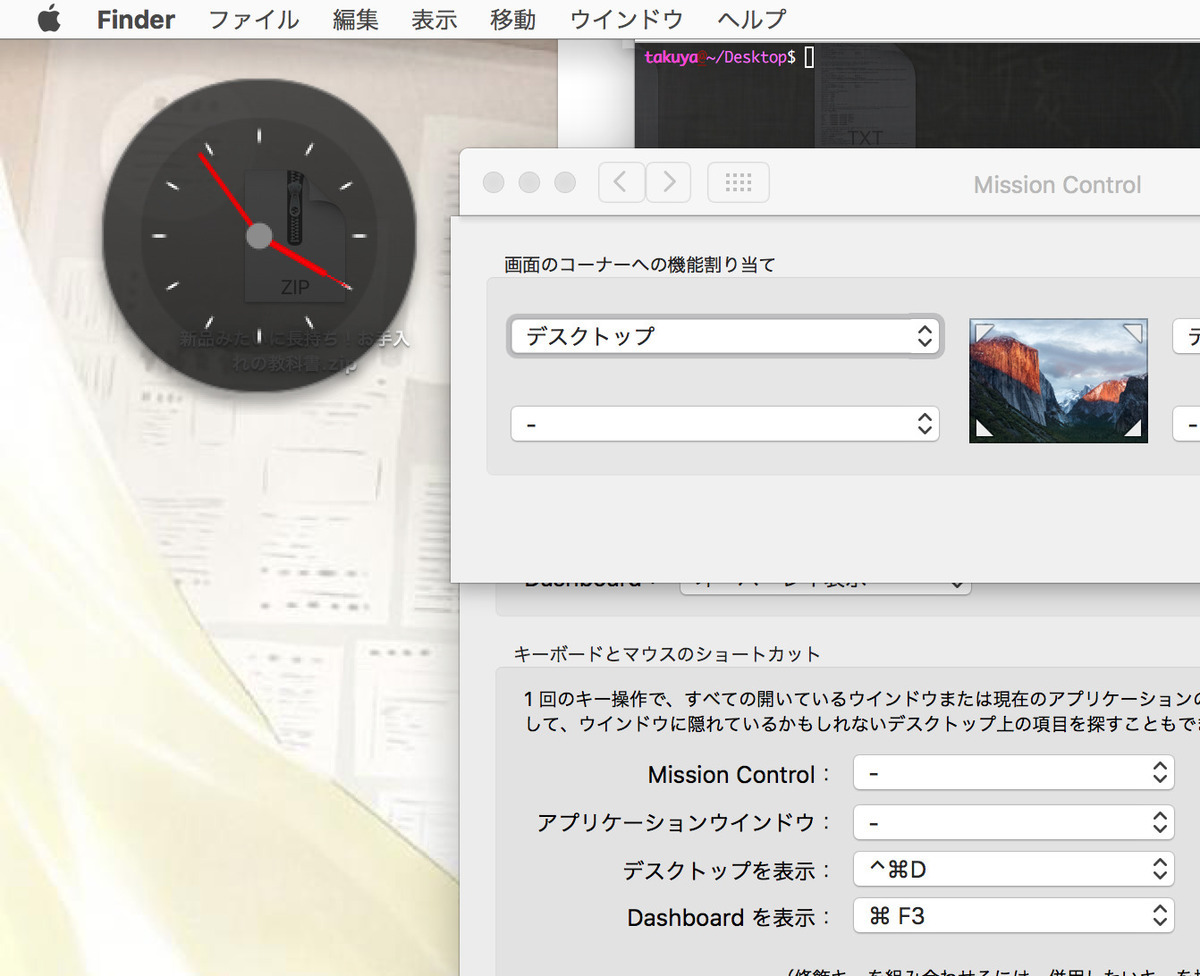Click the ZIP file icon on desktop
This screenshot has height=976, width=1200.
point(295,237)
